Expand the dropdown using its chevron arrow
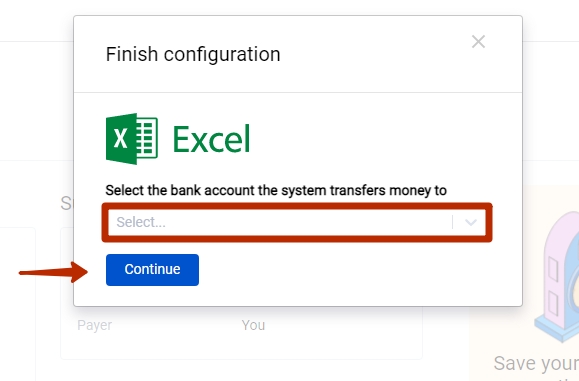 point(470,222)
